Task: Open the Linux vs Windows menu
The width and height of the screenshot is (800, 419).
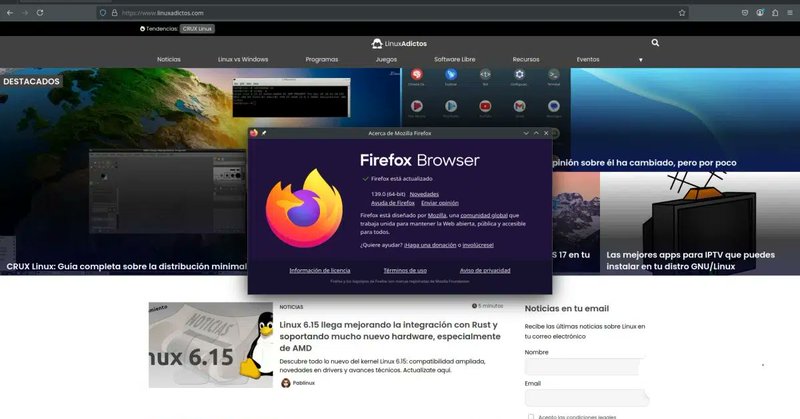Action: 243,59
